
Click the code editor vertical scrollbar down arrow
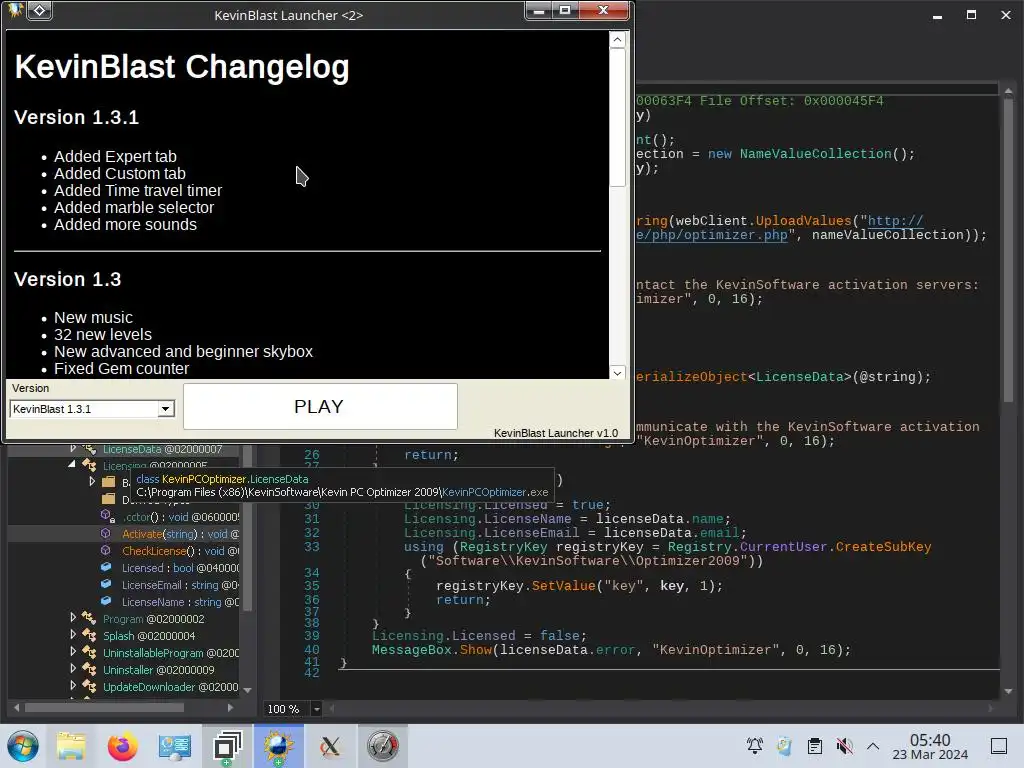click(1008, 691)
